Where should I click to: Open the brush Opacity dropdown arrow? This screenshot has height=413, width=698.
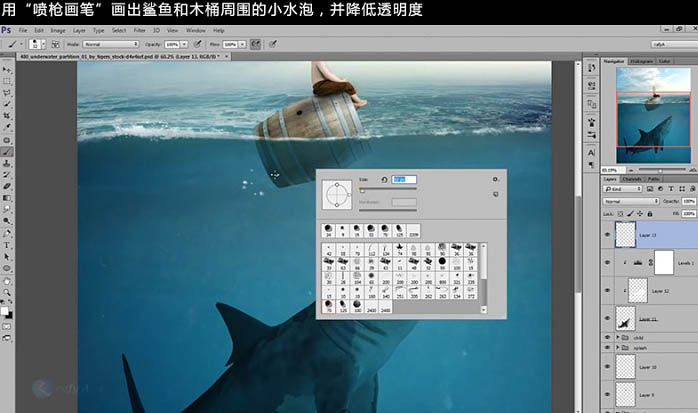184,44
